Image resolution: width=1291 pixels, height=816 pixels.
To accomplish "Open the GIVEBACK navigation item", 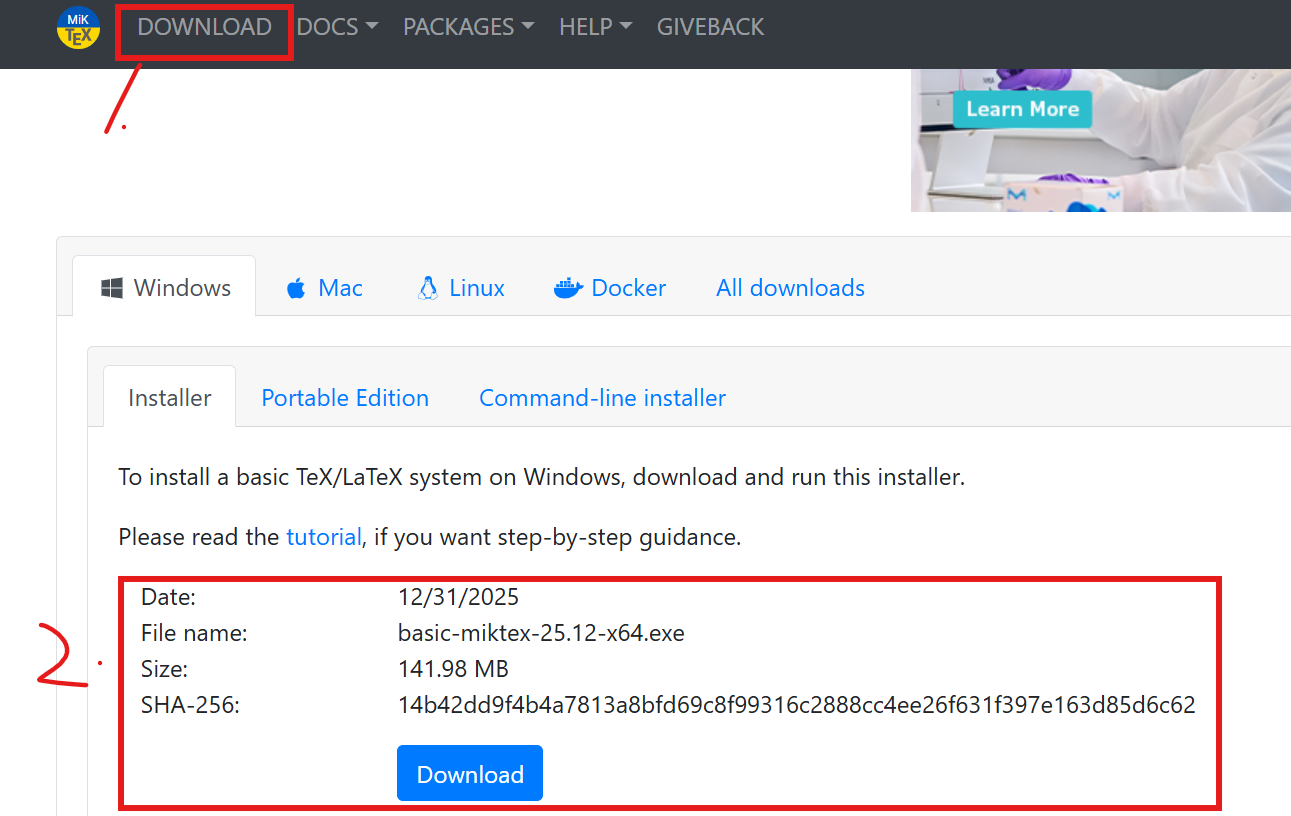I will 710,27.
